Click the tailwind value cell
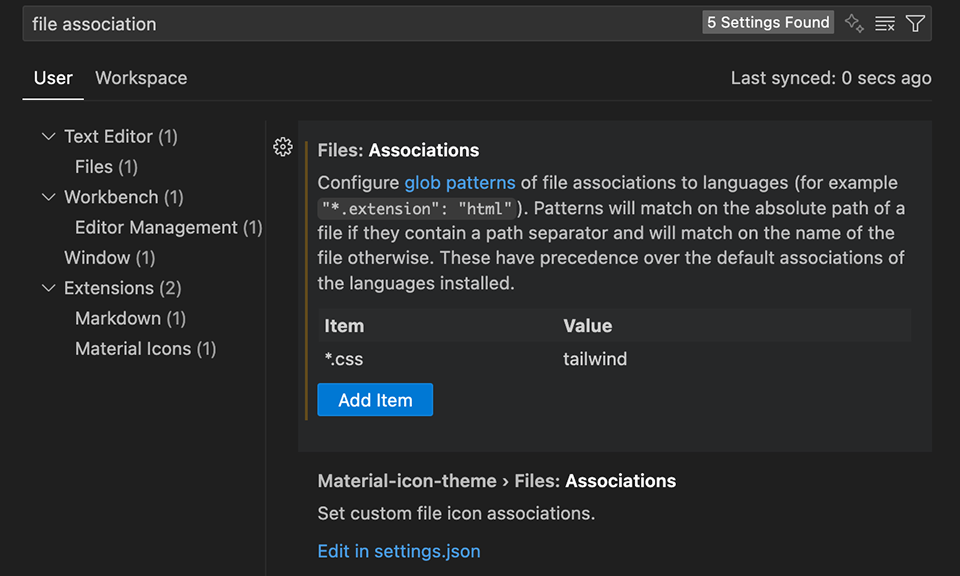Image resolution: width=960 pixels, height=576 pixels. (x=595, y=359)
